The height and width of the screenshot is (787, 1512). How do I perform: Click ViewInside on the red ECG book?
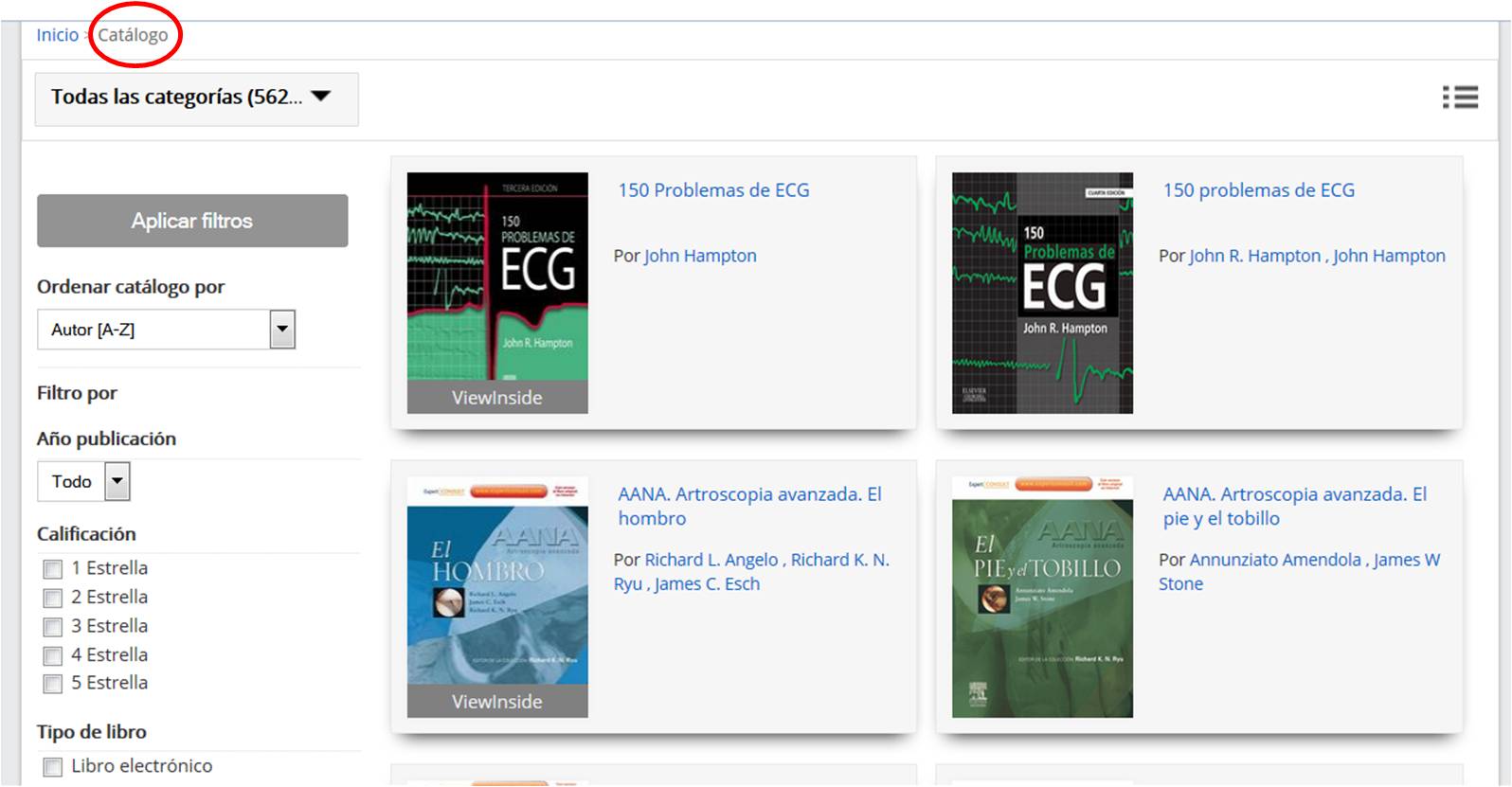coord(497,398)
